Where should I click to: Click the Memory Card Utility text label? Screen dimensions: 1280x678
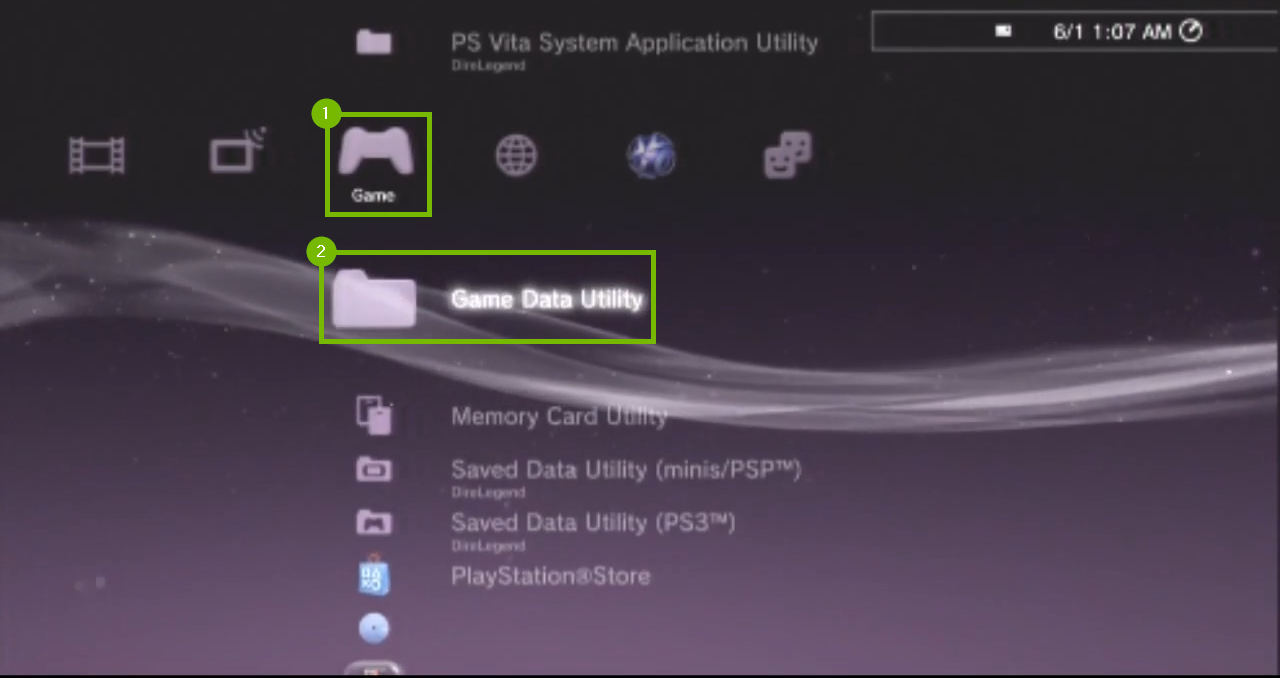559,416
